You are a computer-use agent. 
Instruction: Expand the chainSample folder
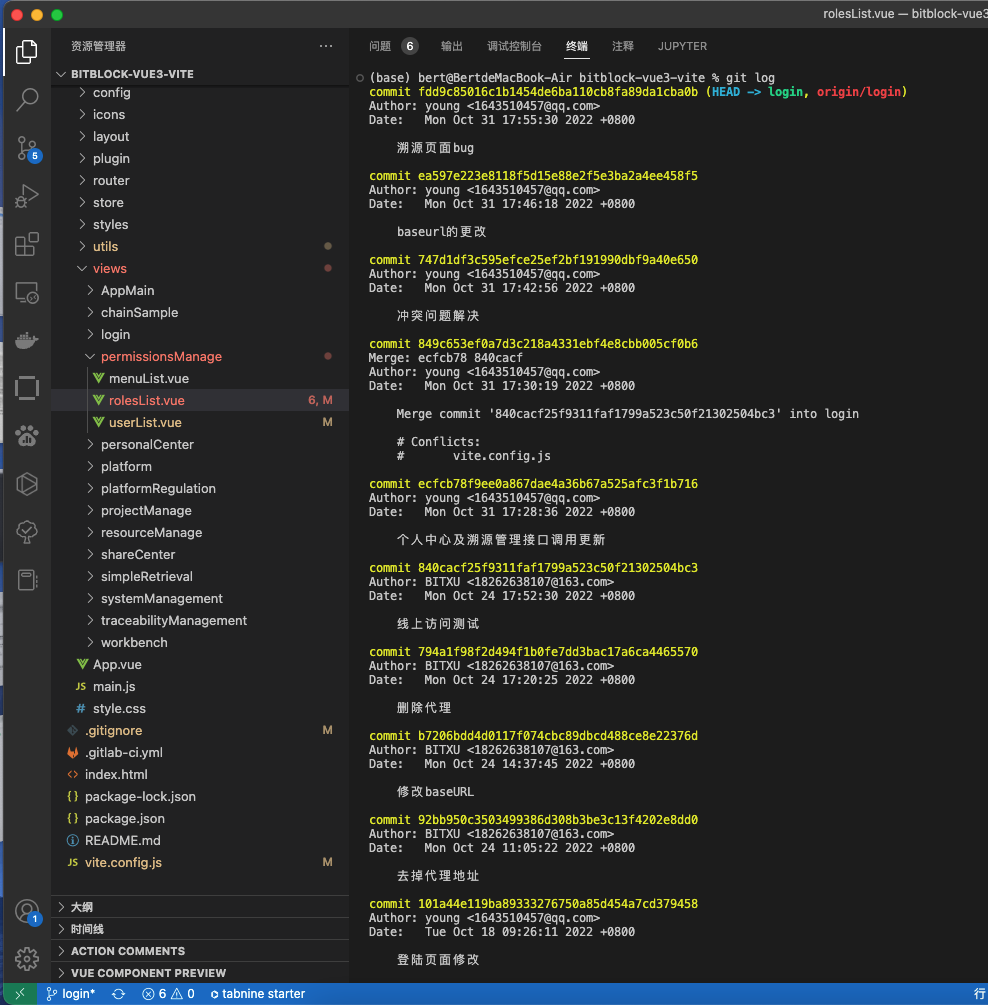tap(200, 313)
